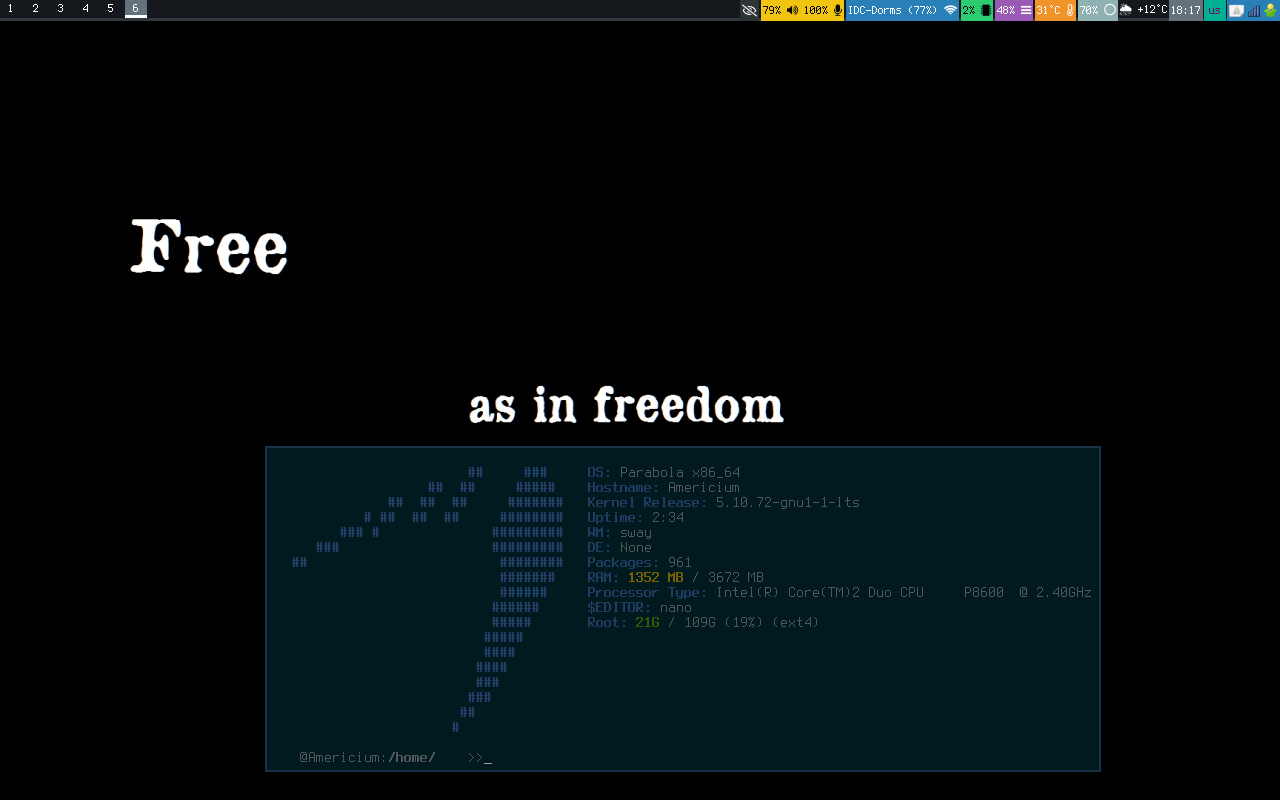Click the speaker volume icon
Viewport: 1280px width, 800px height.
(x=792, y=10)
